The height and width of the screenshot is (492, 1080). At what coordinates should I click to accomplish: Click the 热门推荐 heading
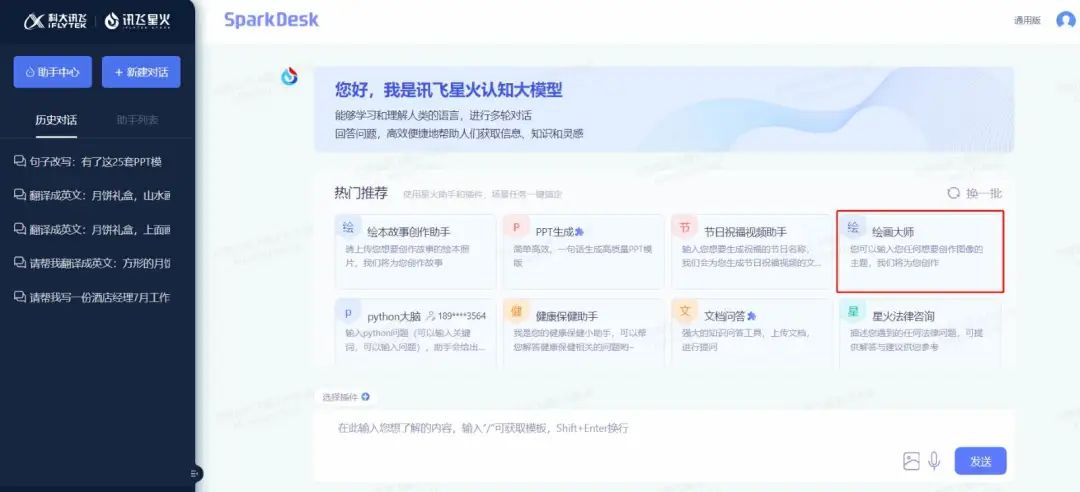361,194
